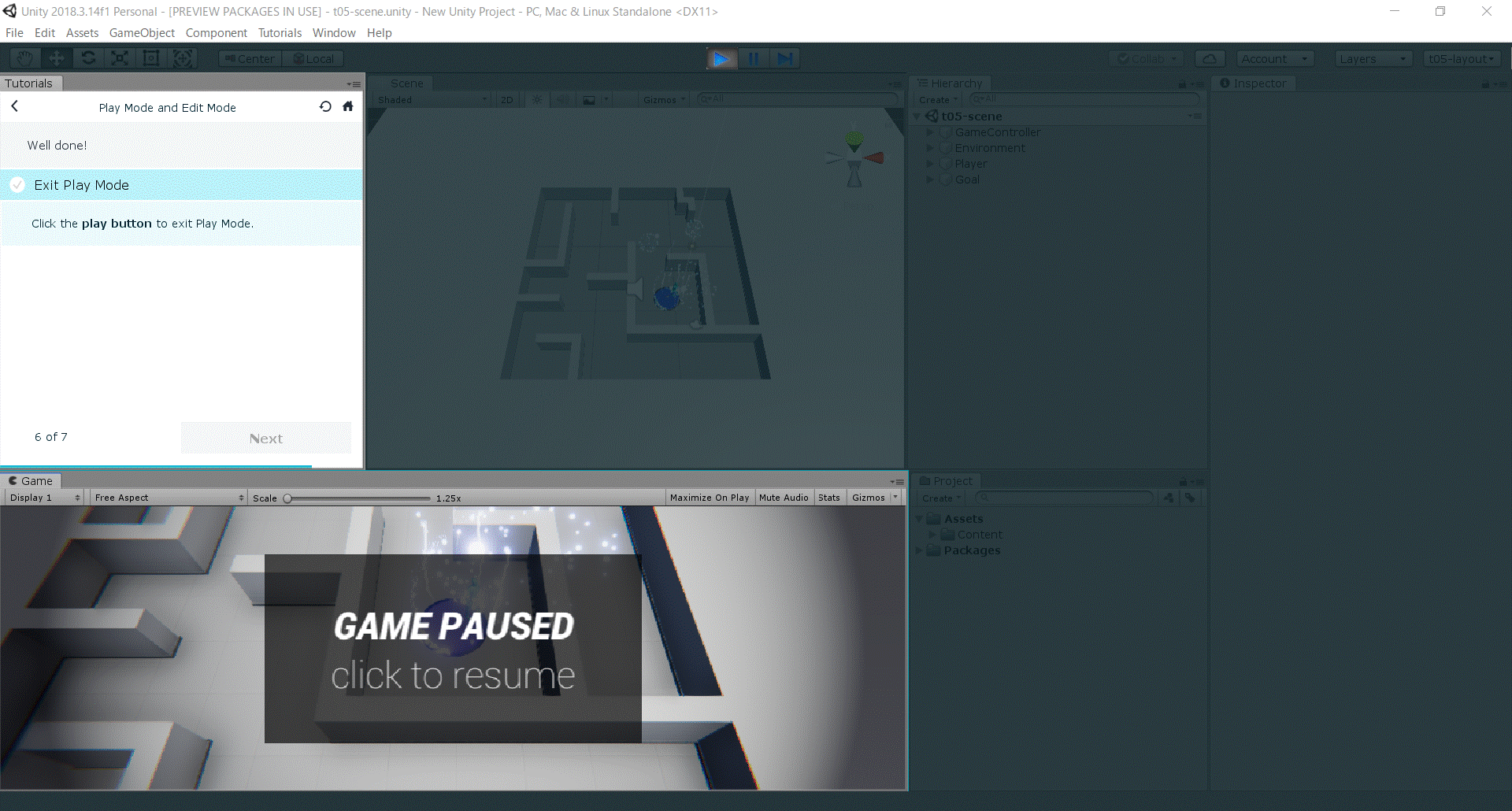Click the Pause button in the toolbar
Image resolution: width=1512 pixels, height=811 pixels.
coord(754,58)
